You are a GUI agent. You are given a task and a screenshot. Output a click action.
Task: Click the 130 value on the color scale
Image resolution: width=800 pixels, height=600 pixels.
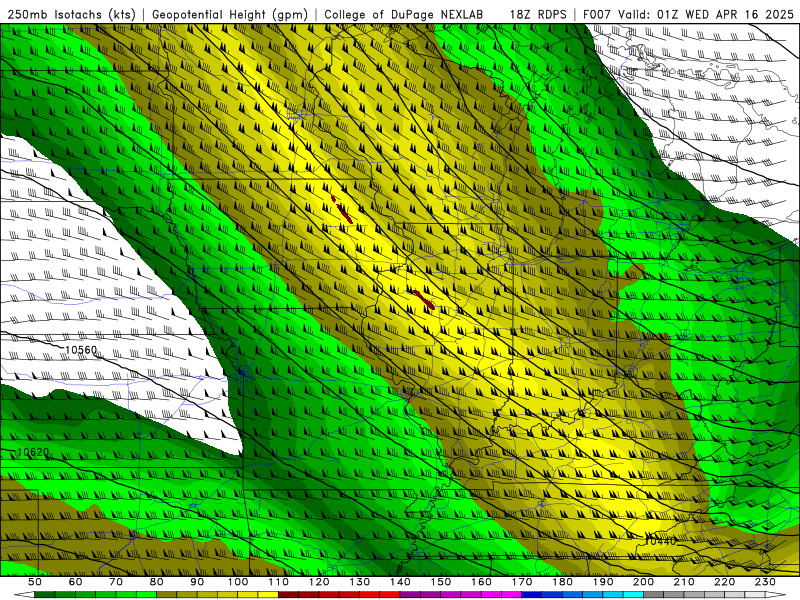pos(360,582)
